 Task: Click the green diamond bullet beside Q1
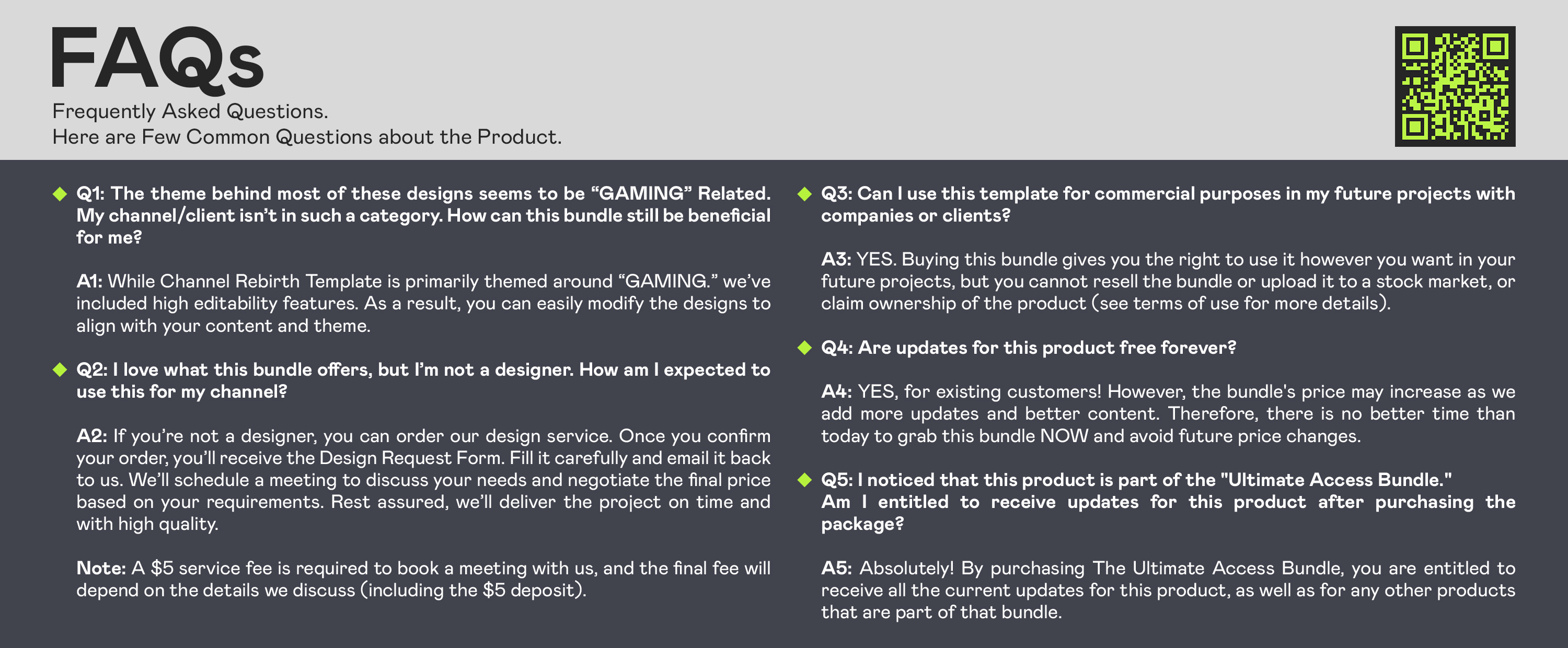[60, 194]
